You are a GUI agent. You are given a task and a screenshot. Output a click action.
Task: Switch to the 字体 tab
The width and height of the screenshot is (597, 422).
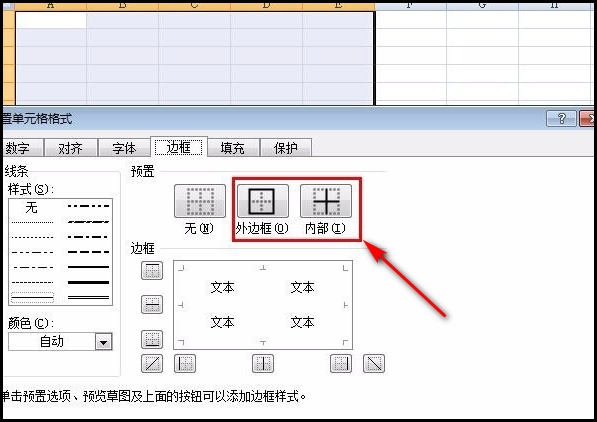pyautogui.click(x=124, y=148)
